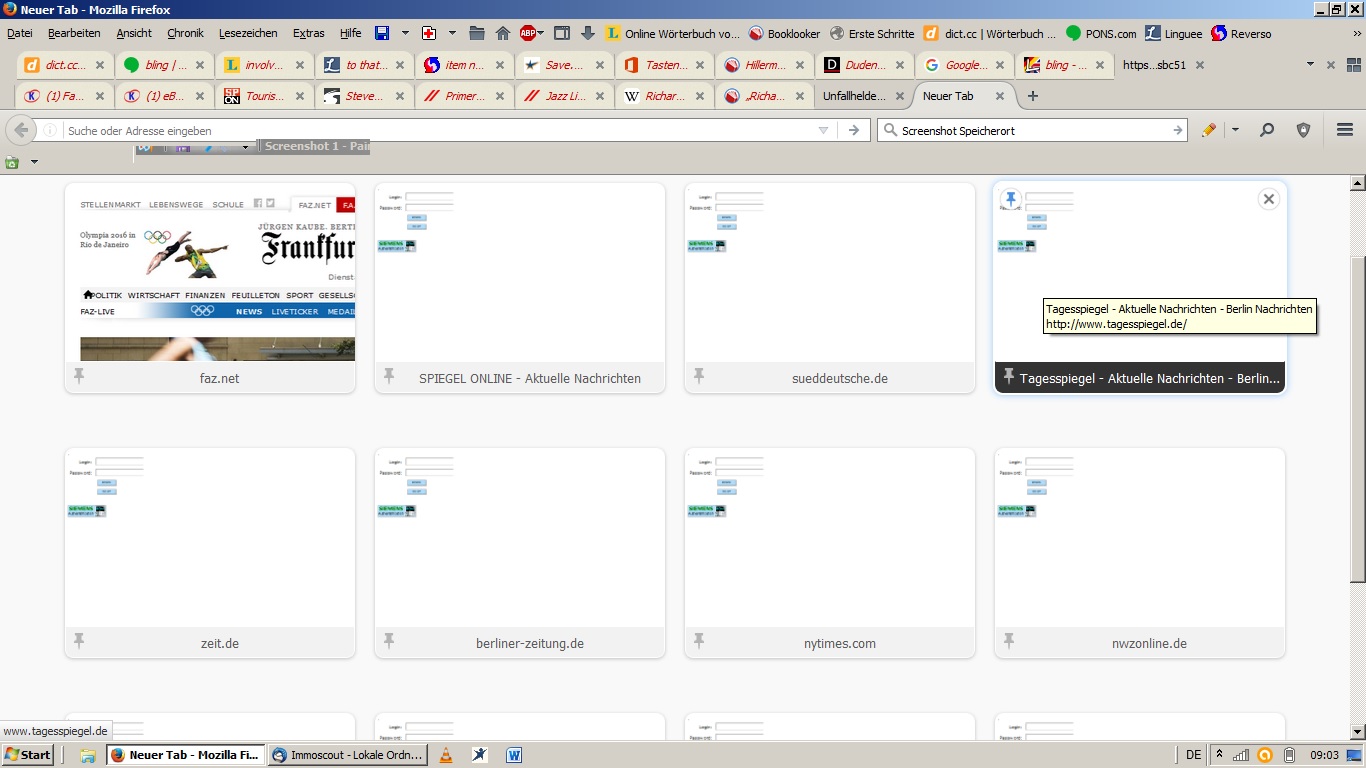The image size is (1366, 768).
Task: Switch to the Immoscout taskbar window
Action: coord(348,755)
